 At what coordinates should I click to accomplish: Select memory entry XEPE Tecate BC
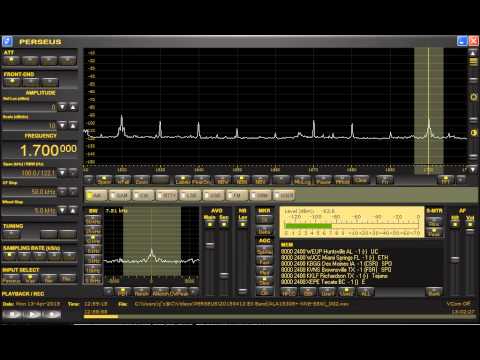pyautogui.click(x=323, y=282)
